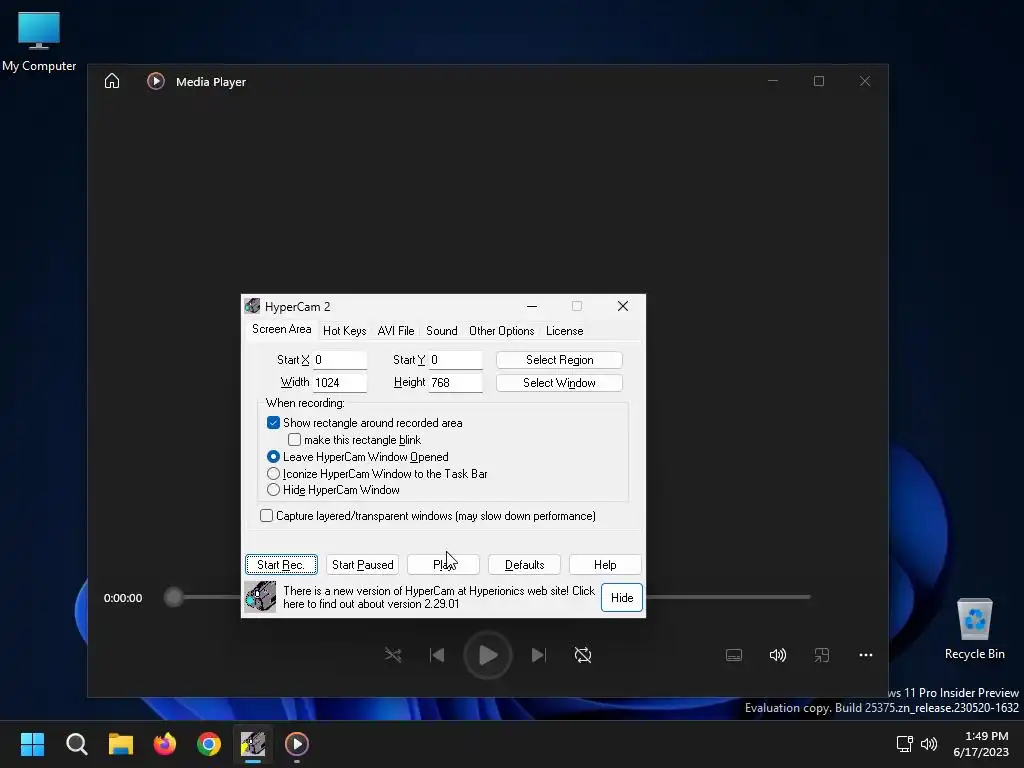This screenshot has width=1024, height=768.
Task: Click the HyperCam 2 title bar icon
Action: pyautogui.click(x=253, y=306)
